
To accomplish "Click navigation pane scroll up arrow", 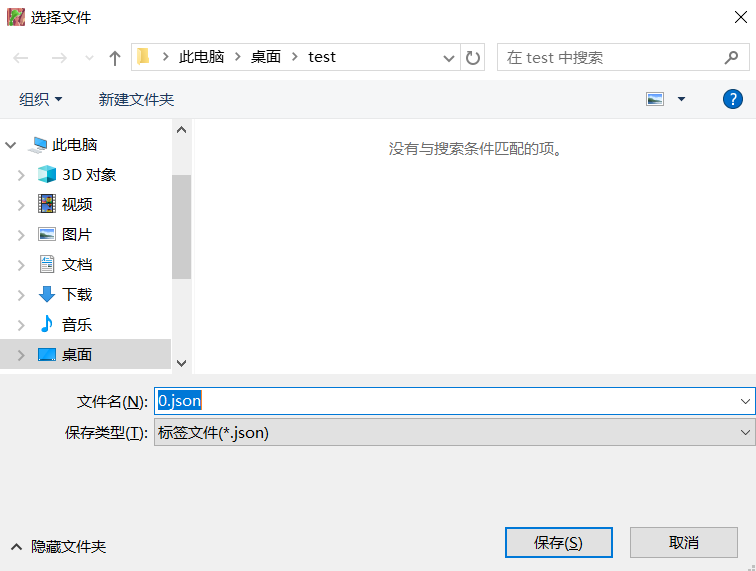I will 181,130.
